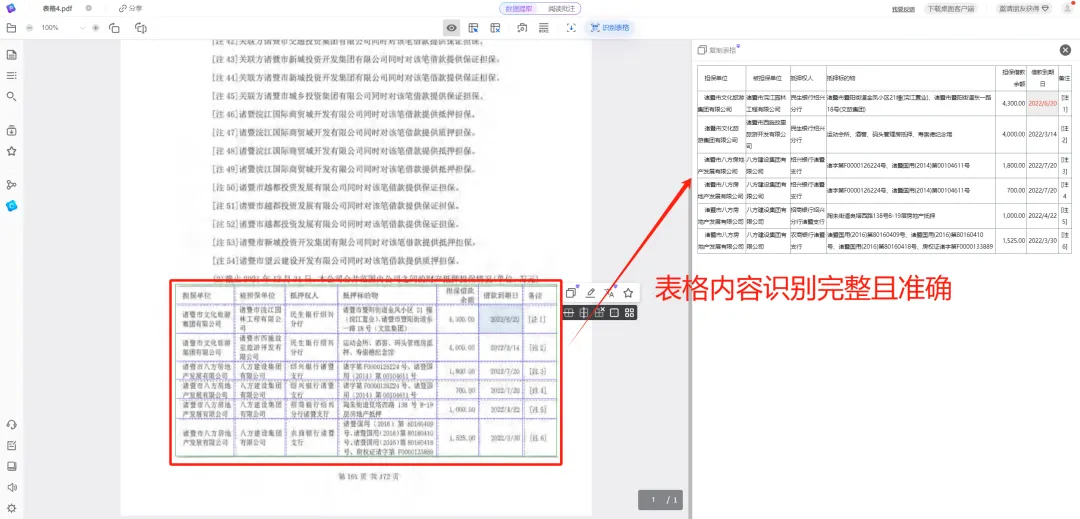Click the speaker sound icon in sidebar
Image resolution: width=1080 pixels, height=519 pixels.
pyautogui.click(x=11, y=487)
